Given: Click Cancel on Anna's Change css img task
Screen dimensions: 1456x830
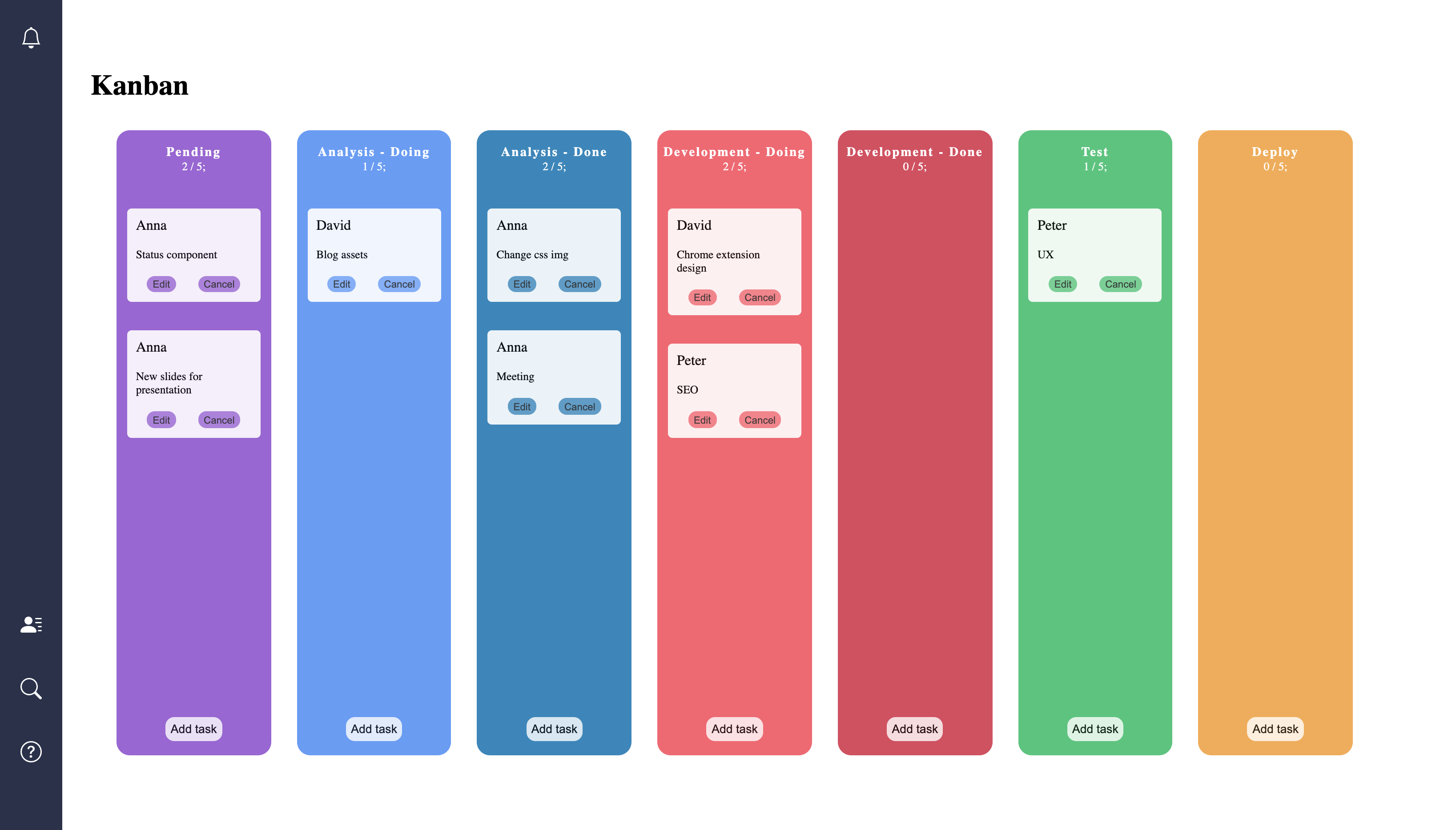Looking at the screenshot, I should tap(578, 283).
